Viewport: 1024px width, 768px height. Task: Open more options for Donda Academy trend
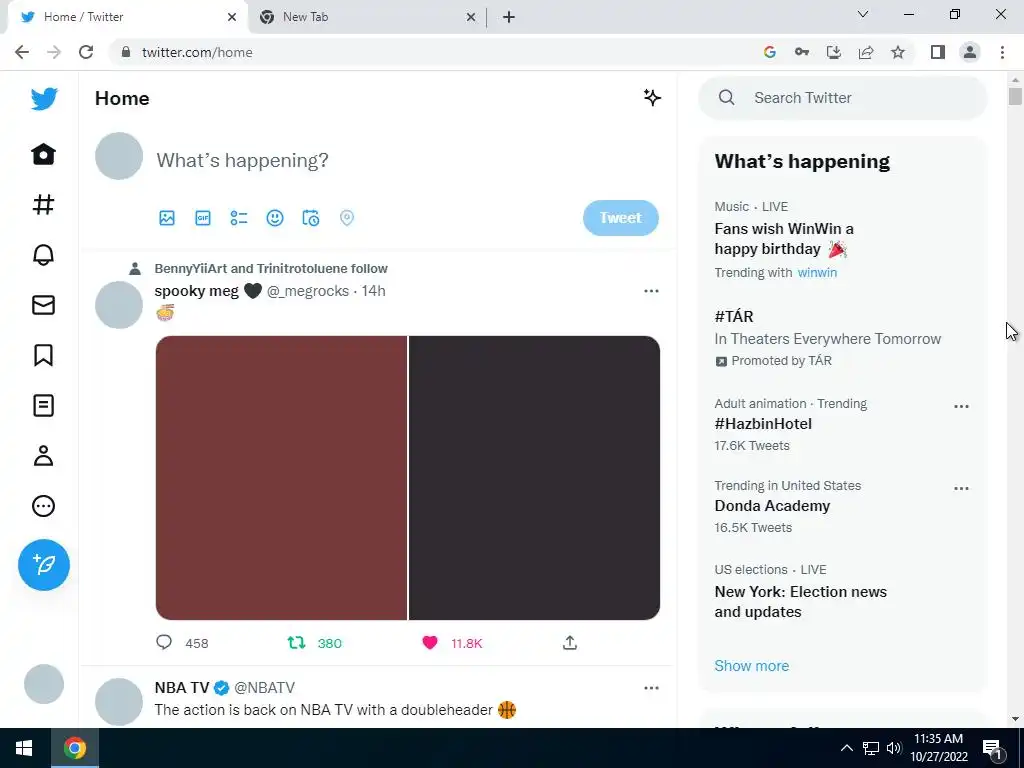(961, 488)
